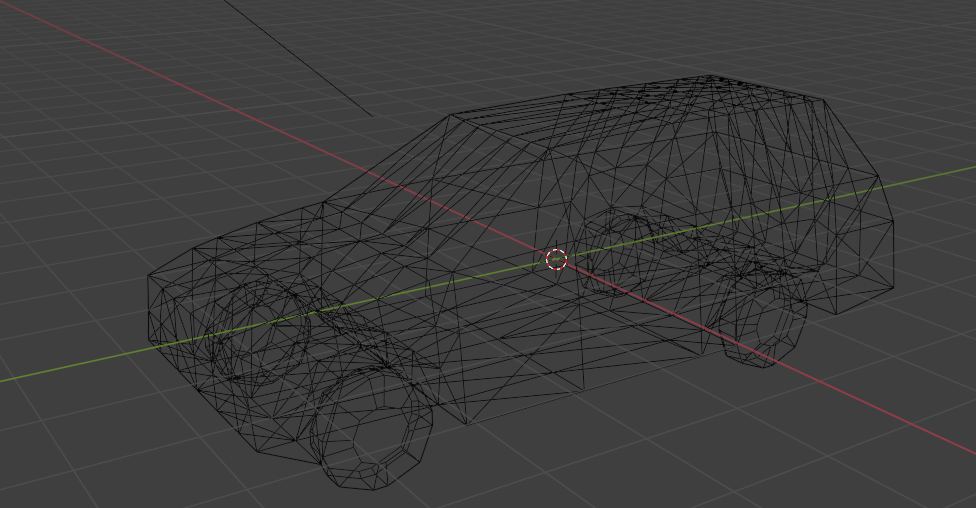
Task: Click empty grid floor below the car
Action: tap(600, 460)
